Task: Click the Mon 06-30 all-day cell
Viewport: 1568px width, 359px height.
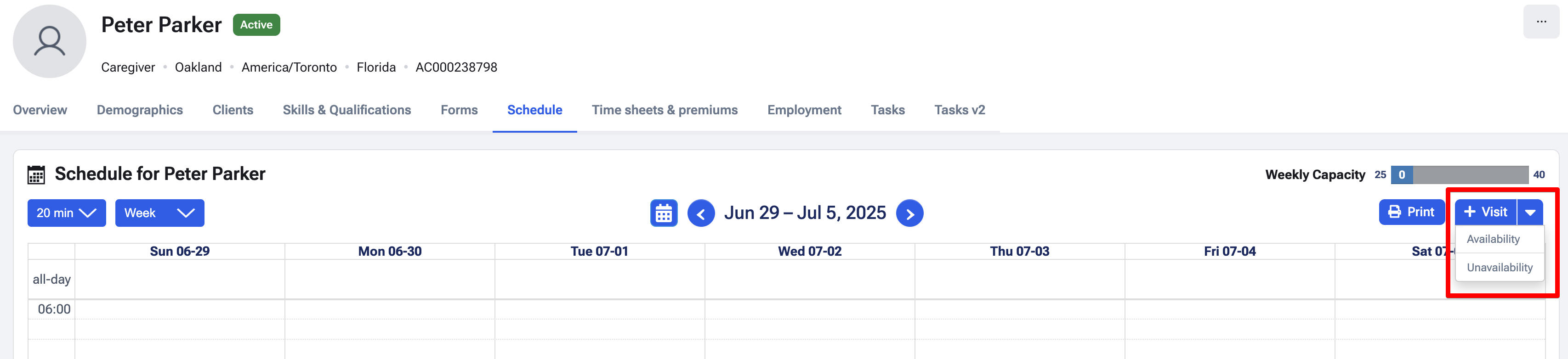Action: click(390, 279)
